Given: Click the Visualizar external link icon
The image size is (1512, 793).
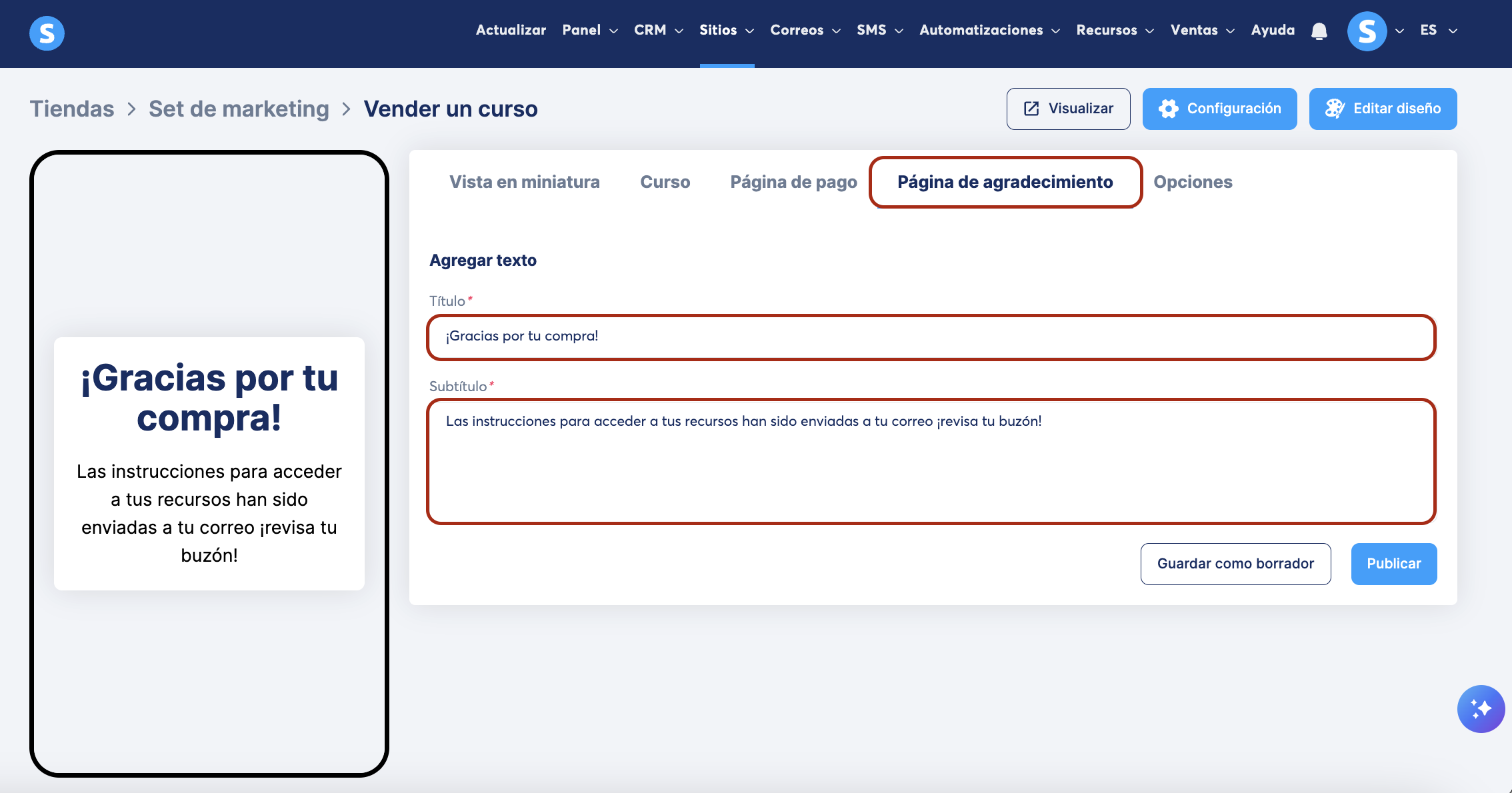Looking at the screenshot, I should click(x=1031, y=109).
